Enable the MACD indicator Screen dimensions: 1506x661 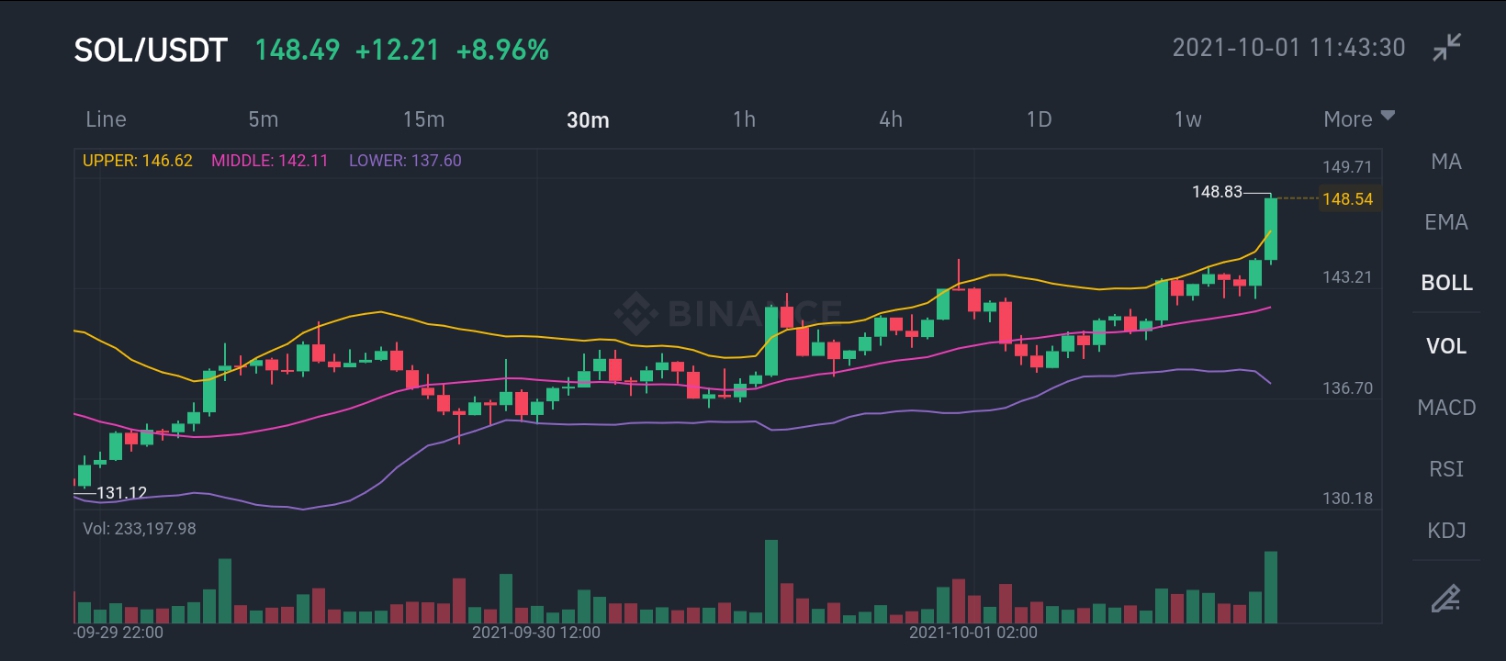(x=1446, y=407)
